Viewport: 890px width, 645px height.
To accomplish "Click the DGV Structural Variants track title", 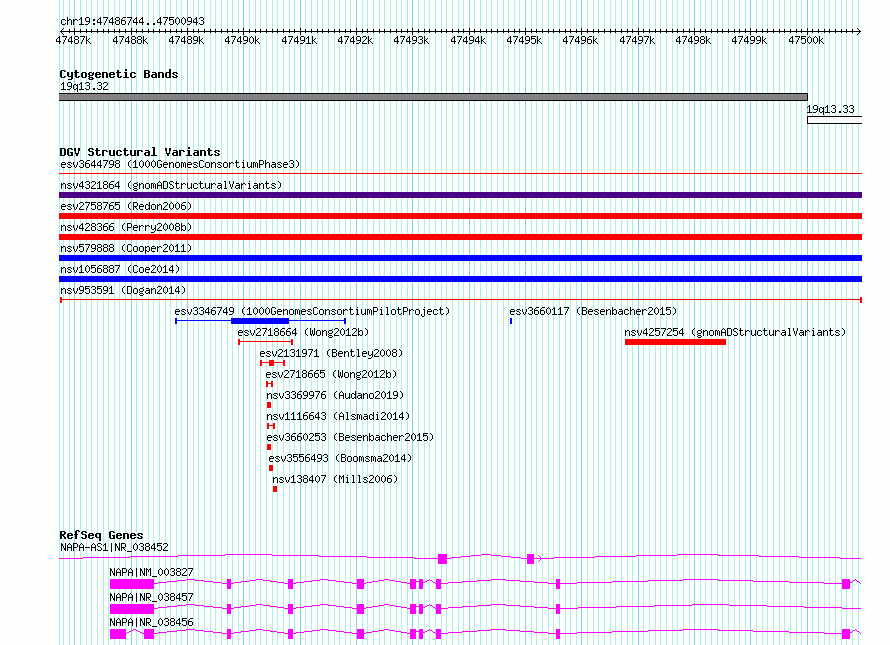I will 140,152.
